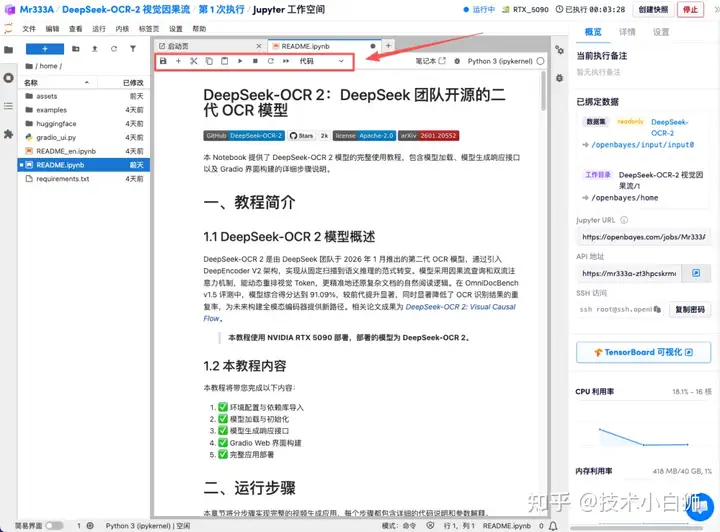Open the 查看 menu
Screen dimensions: 720x532
point(76,29)
